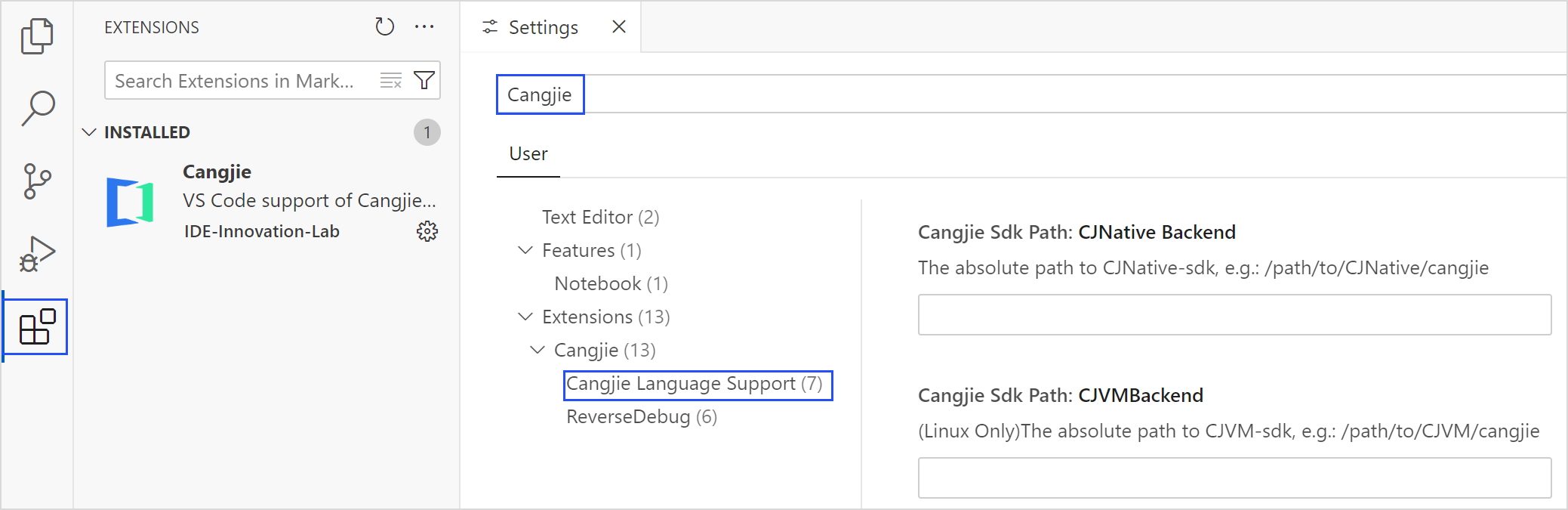Collapse the Cangjie settings subgroup
Image resolution: width=1568 pixels, height=510 pixels.
pyautogui.click(x=537, y=350)
